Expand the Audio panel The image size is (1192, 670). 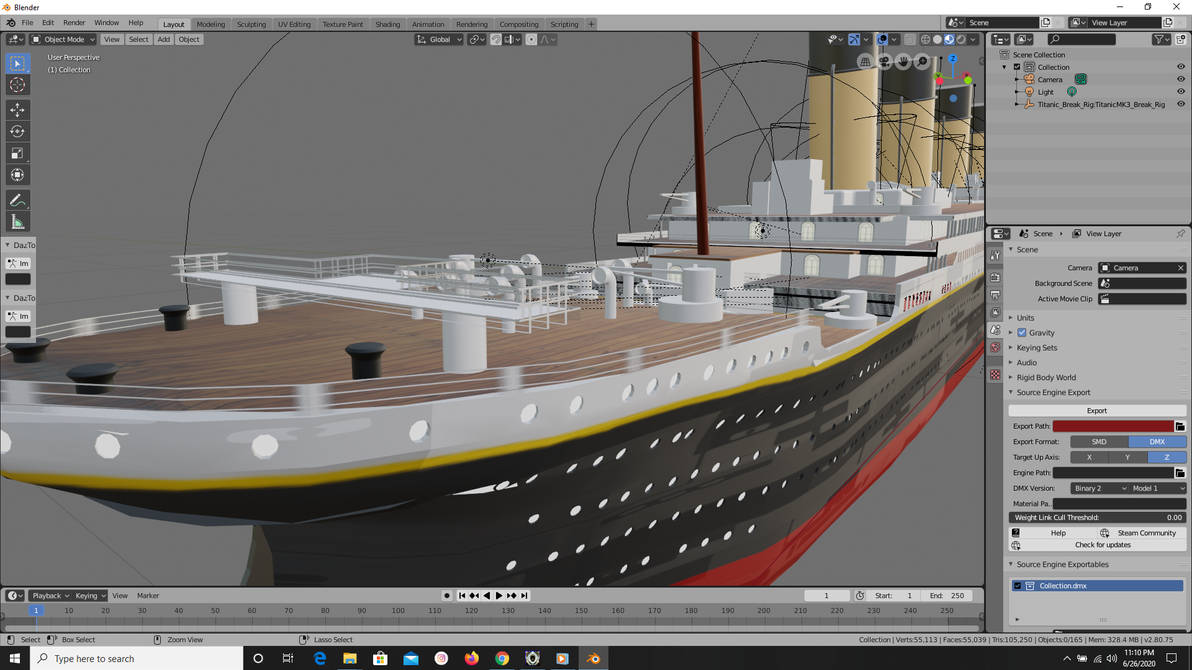click(x=1026, y=363)
